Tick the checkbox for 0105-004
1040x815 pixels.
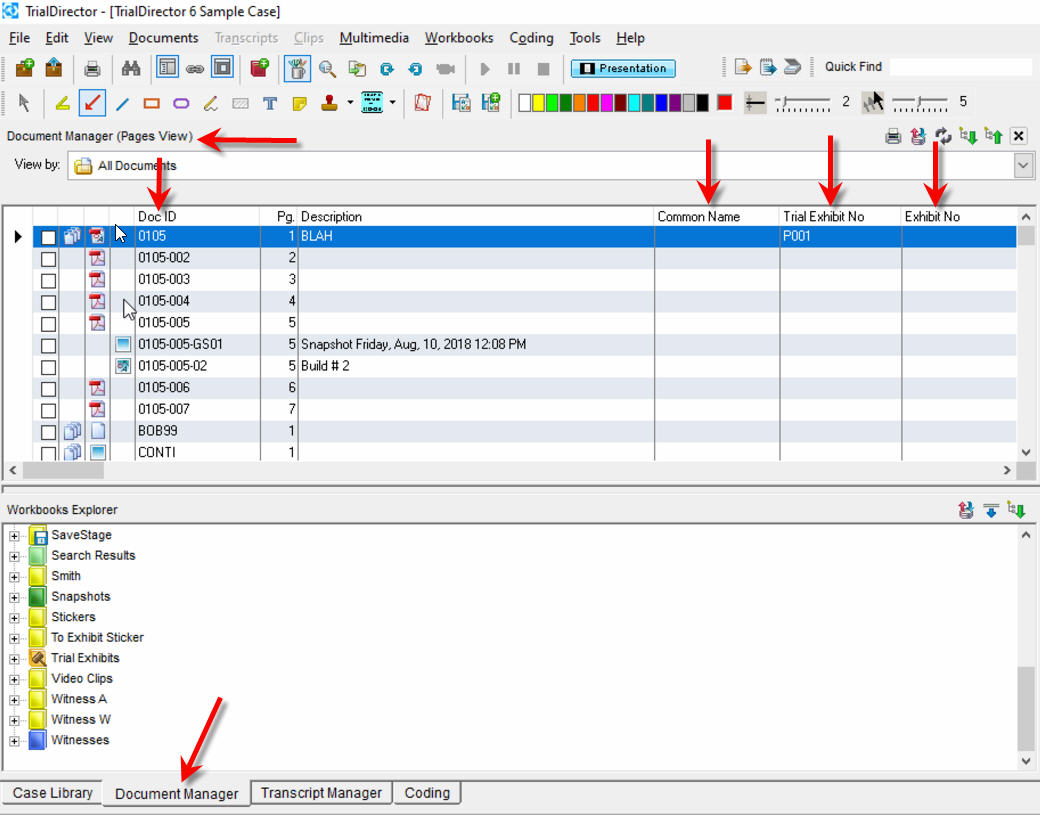(x=48, y=302)
